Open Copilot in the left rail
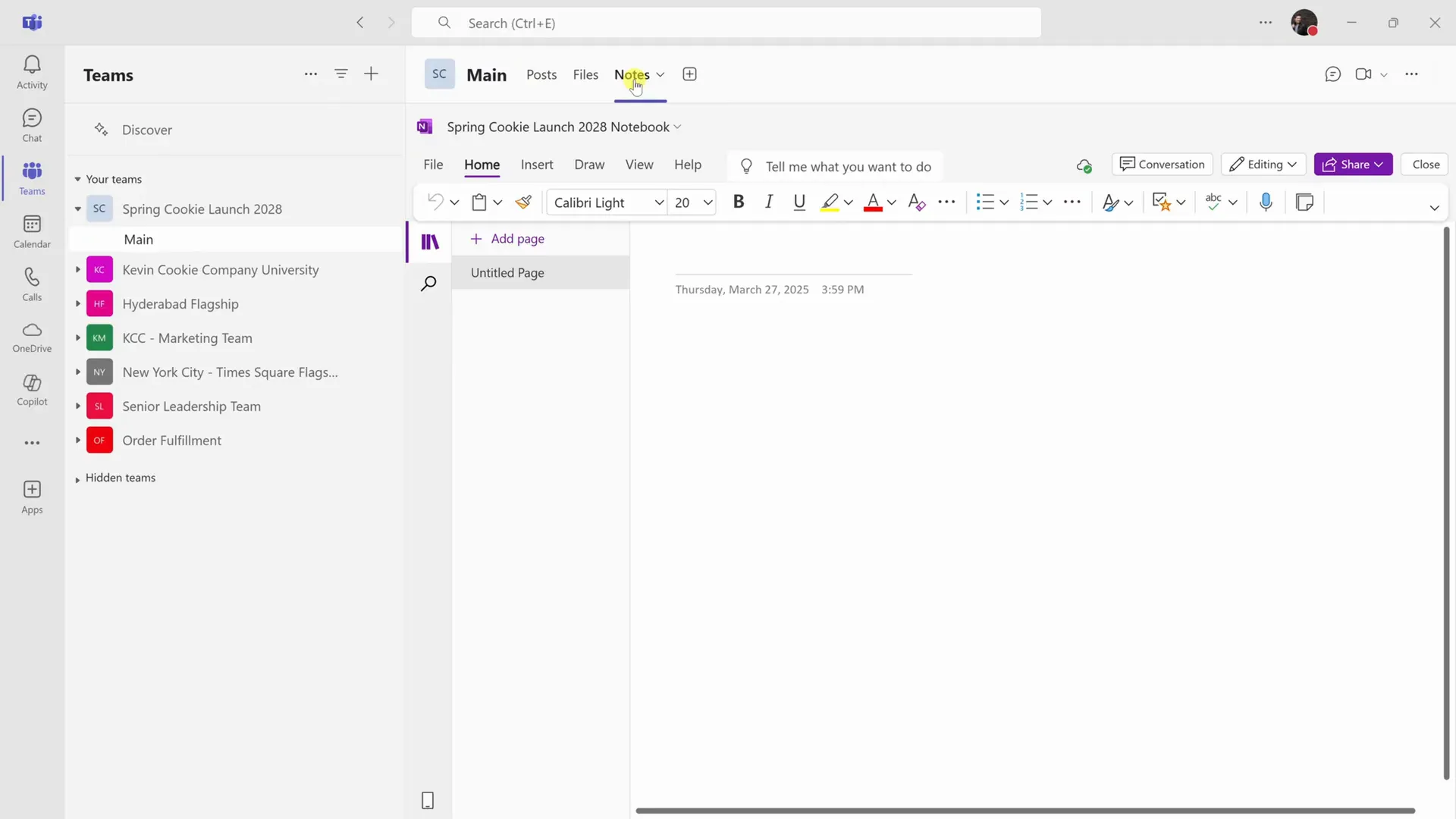The image size is (1456, 819). [32, 391]
